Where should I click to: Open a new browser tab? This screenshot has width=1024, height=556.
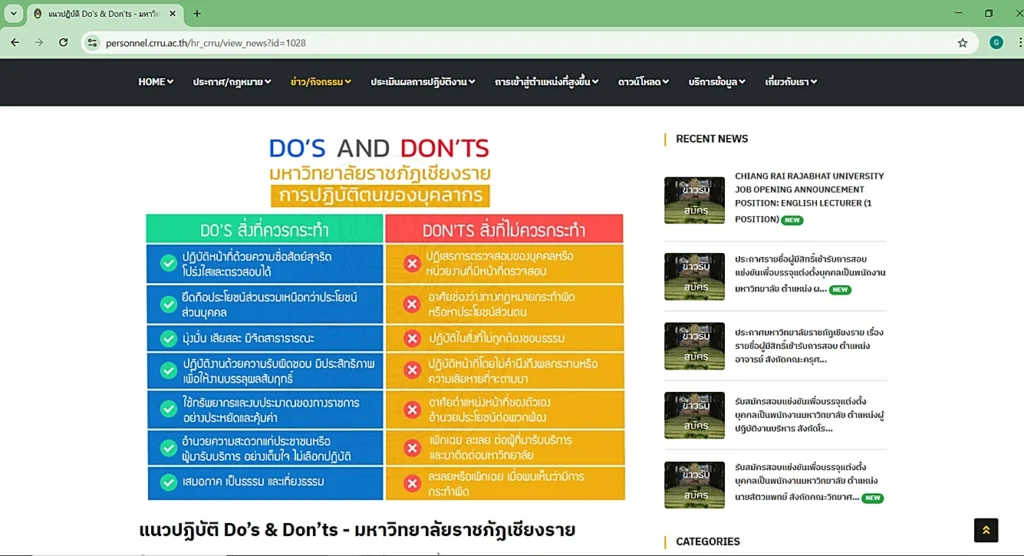click(197, 13)
